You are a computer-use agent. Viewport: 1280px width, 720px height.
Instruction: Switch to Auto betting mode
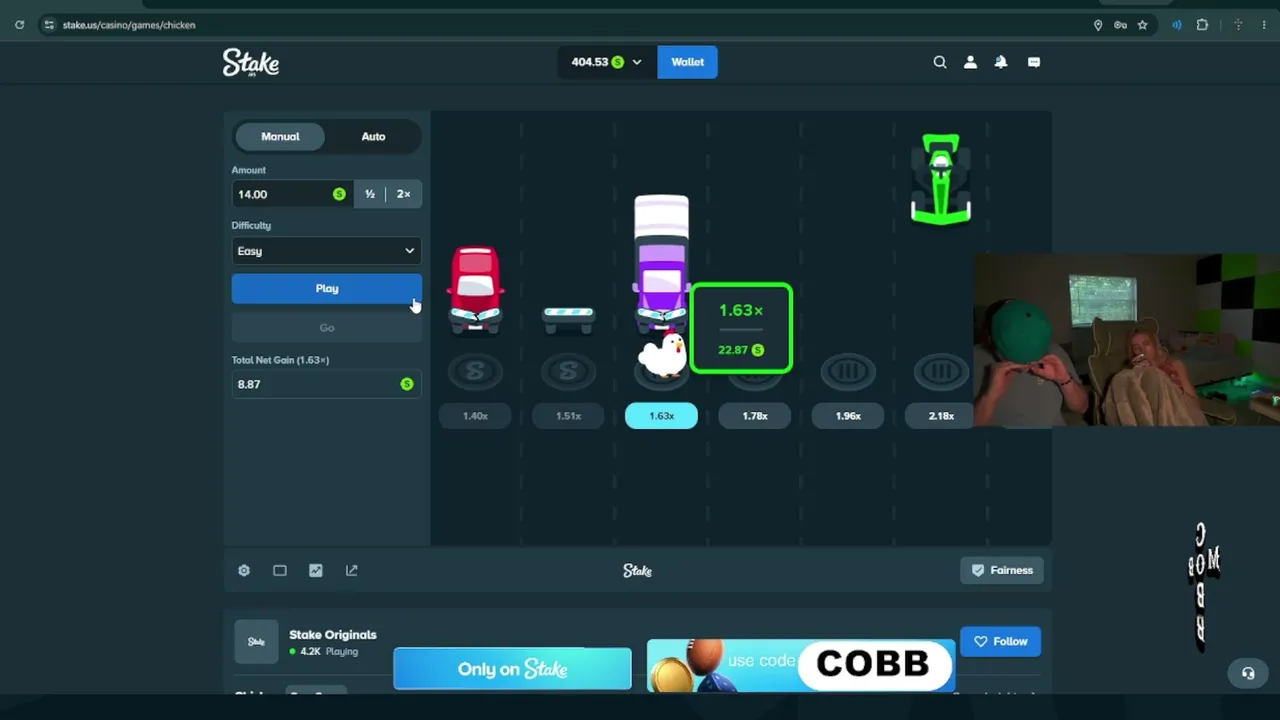[373, 136]
